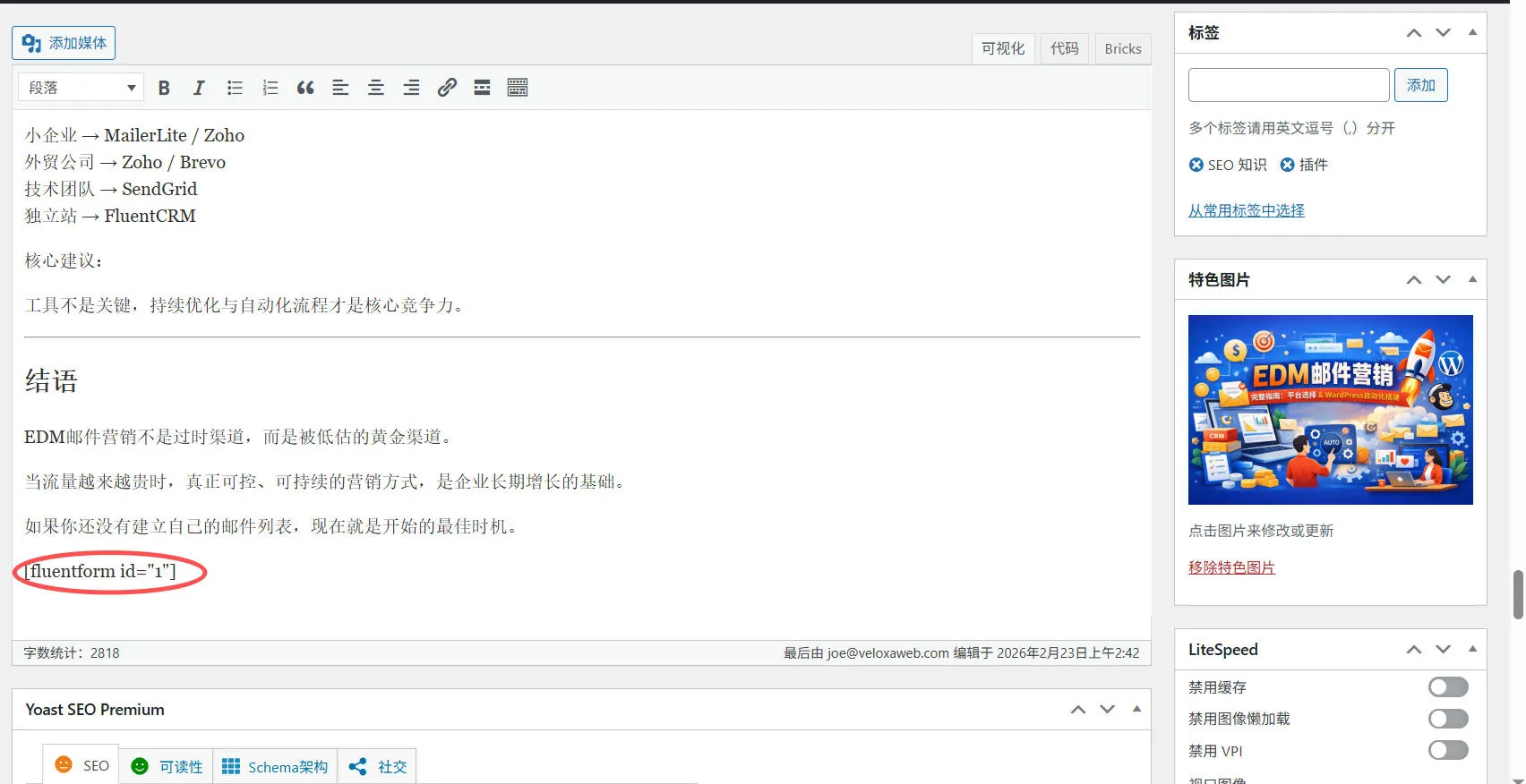Click the remove featured image link

(1231, 567)
